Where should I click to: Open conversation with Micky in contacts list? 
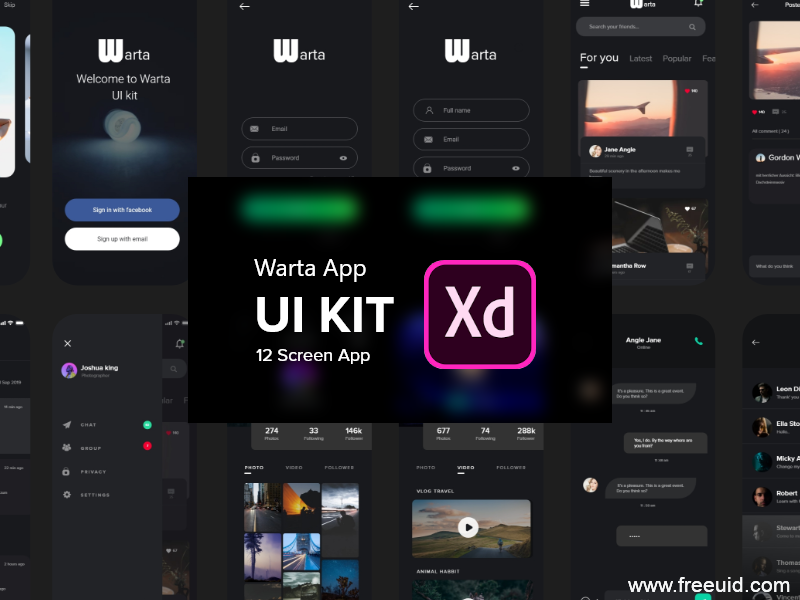point(771,462)
